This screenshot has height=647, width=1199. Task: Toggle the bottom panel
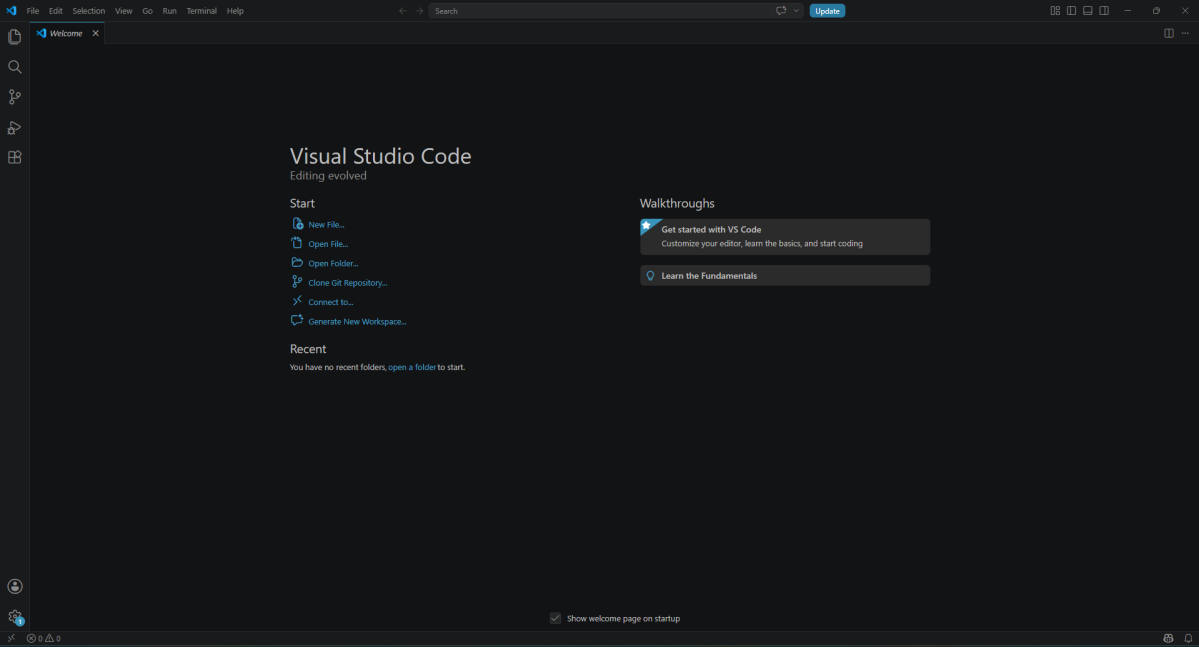point(1087,11)
